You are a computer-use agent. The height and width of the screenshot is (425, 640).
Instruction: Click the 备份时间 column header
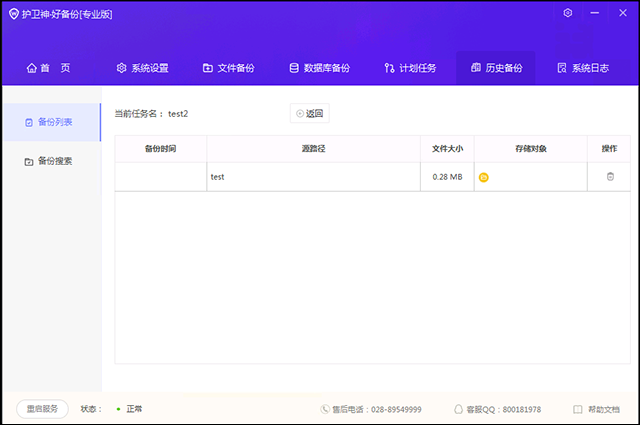(x=161, y=149)
